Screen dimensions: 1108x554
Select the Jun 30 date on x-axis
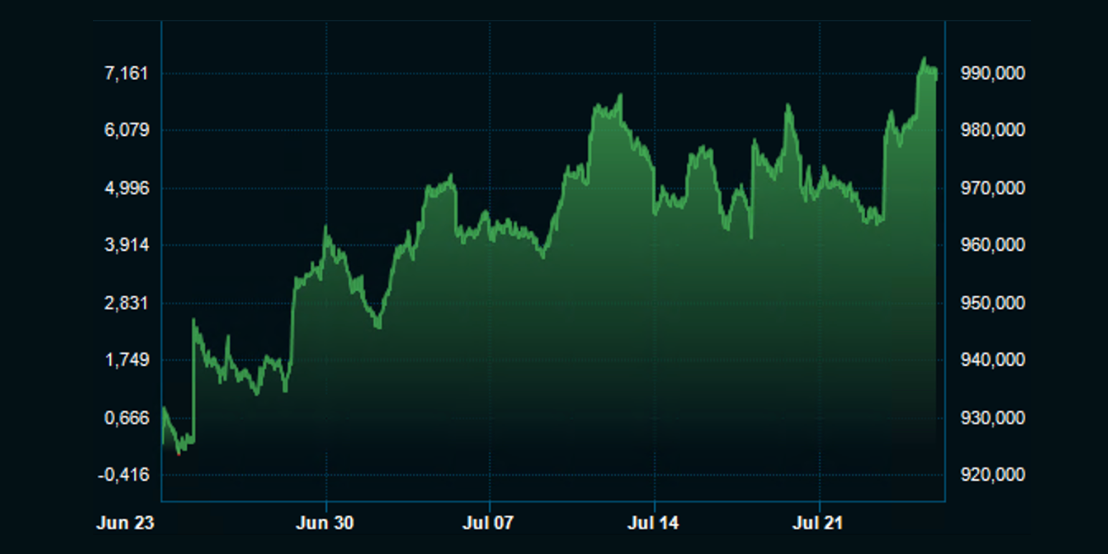pyautogui.click(x=326, y=522)
